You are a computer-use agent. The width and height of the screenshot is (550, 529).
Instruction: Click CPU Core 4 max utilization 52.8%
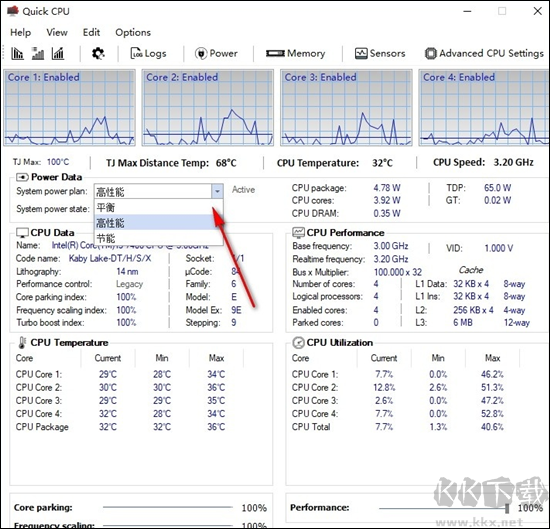492,414
